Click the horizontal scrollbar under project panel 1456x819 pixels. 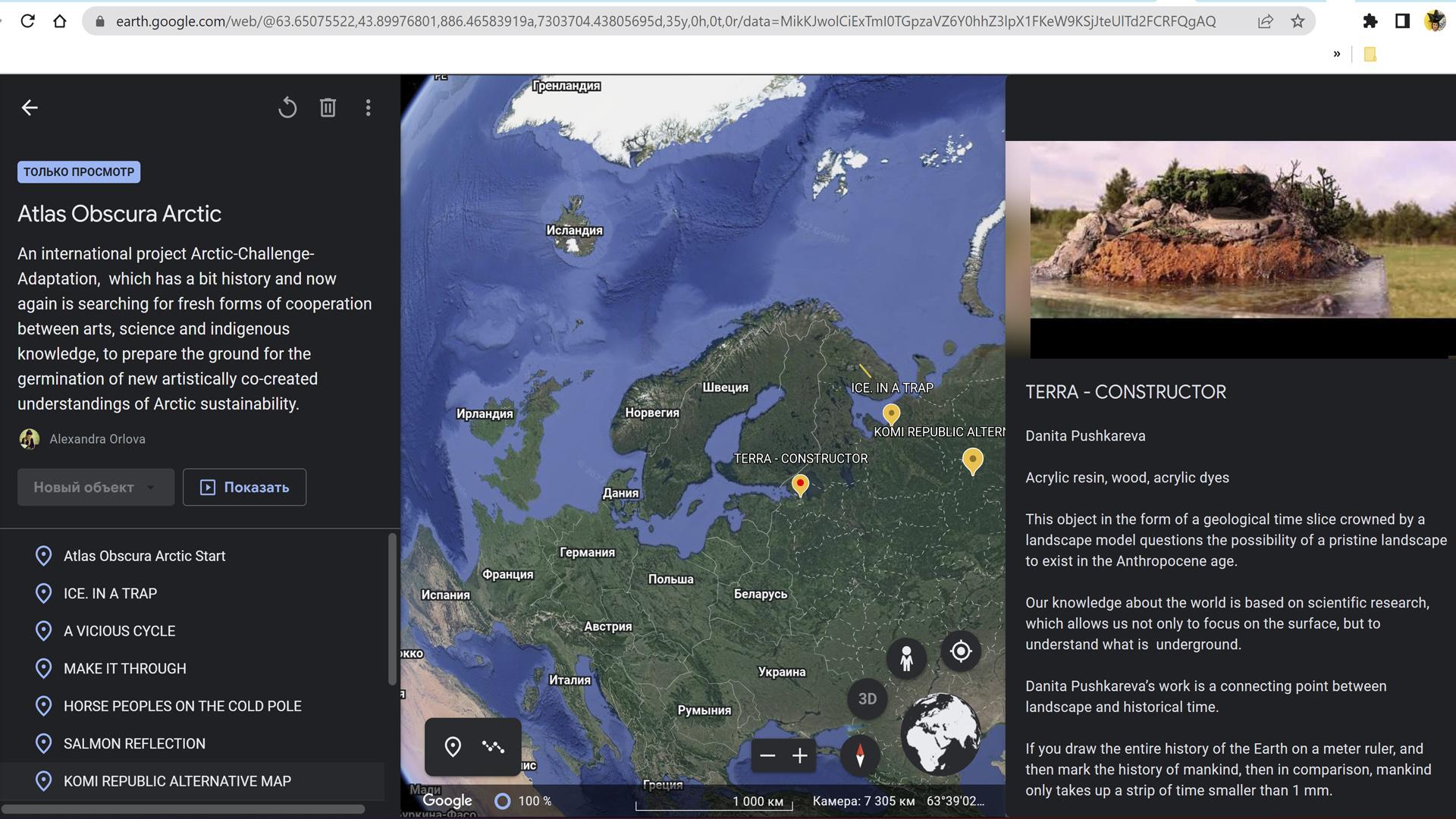(x=183, y=809)
